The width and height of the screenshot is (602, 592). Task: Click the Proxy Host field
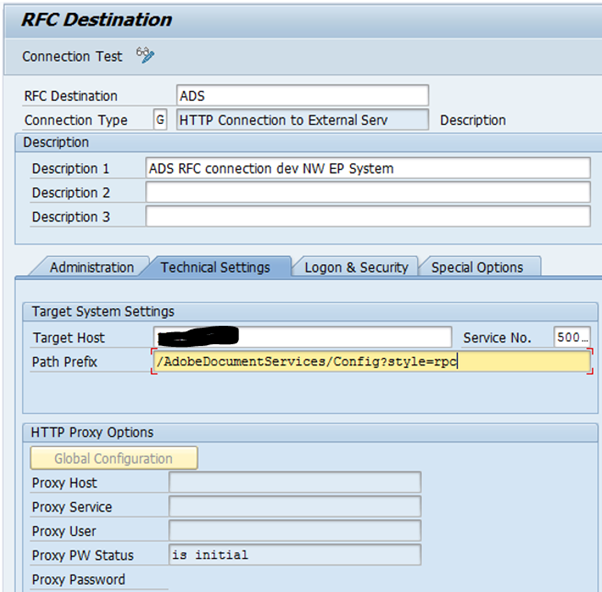[295, 482]
